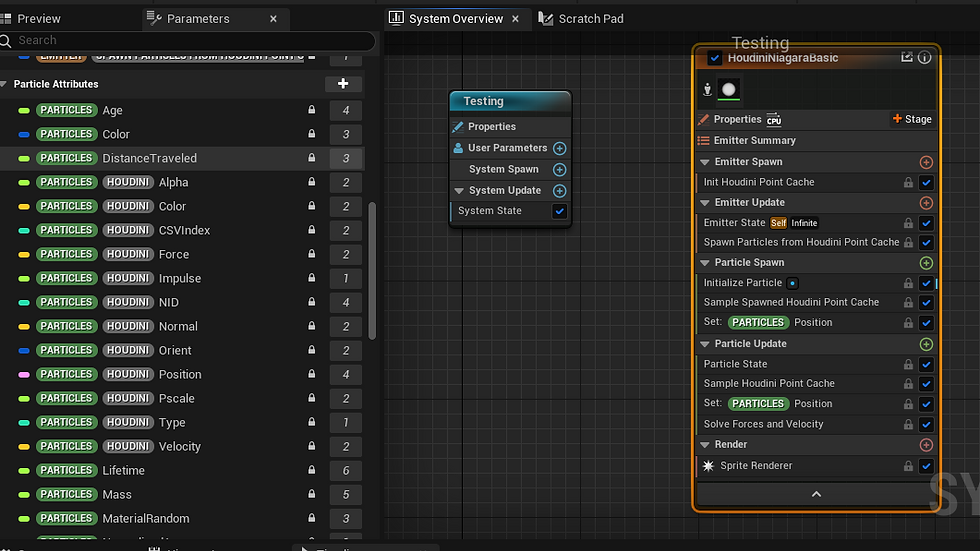Image resolution: width=980 pixels, height=551 pixels.
Task: Click the CPU sim target icon
Action: pyautogui.click(x=774, y=119)
